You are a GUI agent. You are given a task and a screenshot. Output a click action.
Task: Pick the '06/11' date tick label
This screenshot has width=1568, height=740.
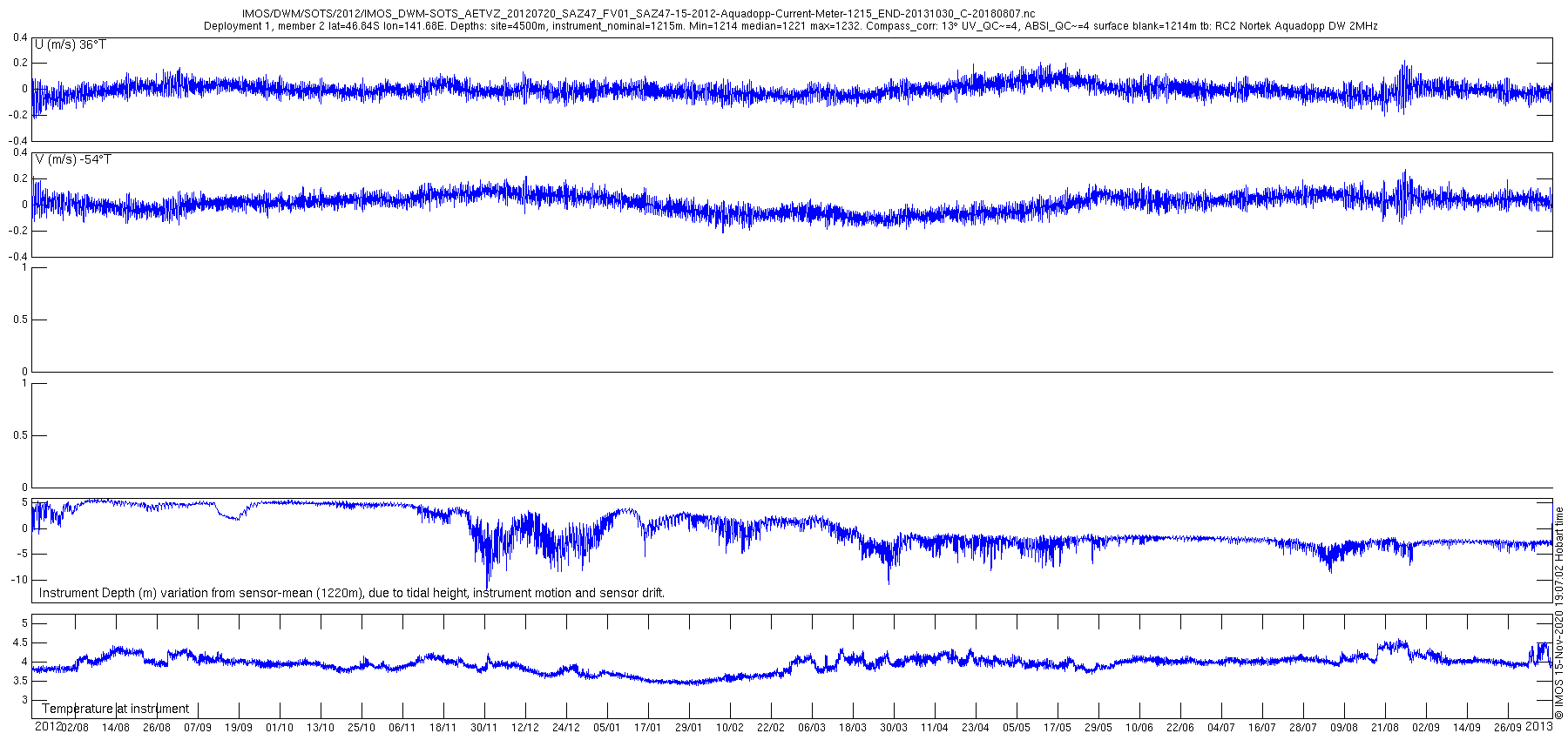pos(402,728)
